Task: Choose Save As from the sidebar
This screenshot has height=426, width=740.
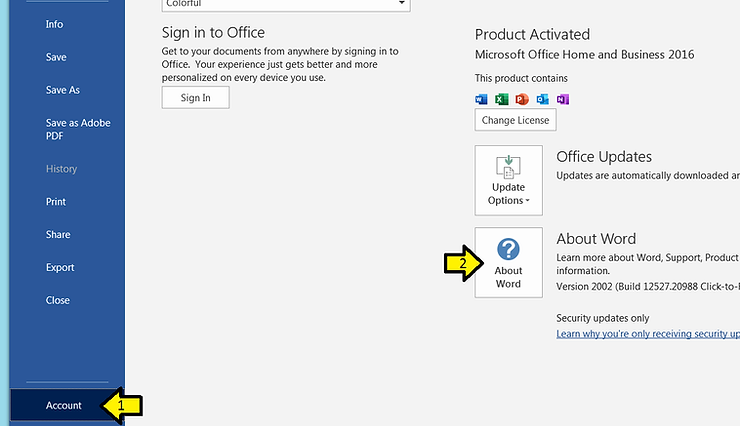Action: (x=63, y=90)
